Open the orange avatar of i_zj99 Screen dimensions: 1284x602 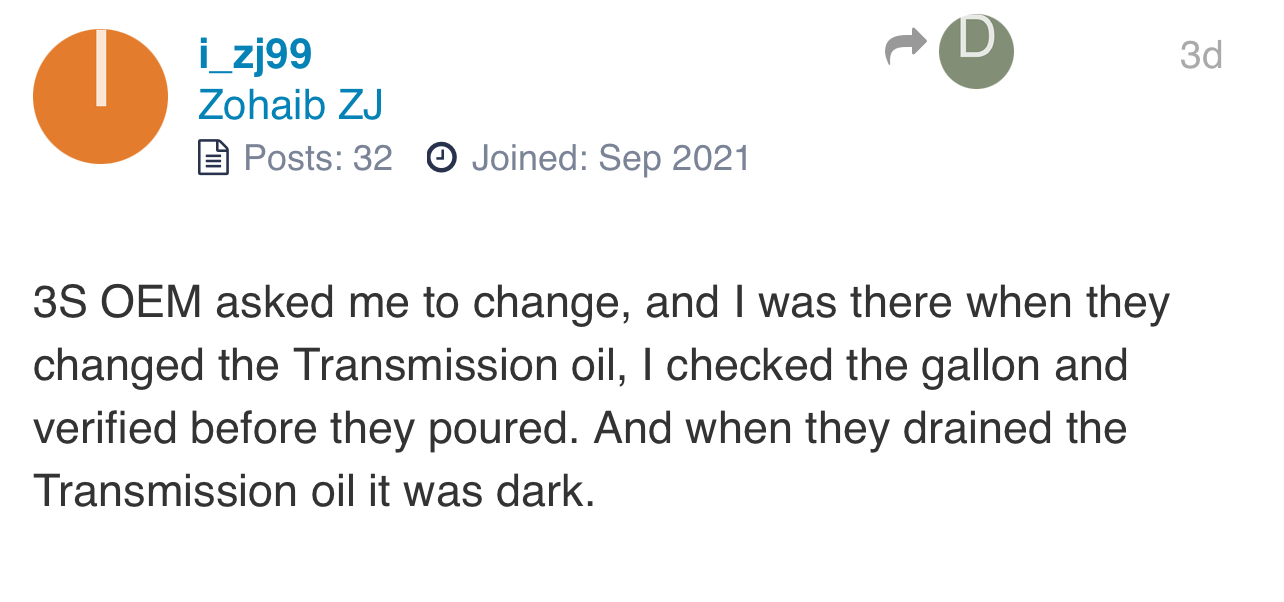coord(100,97)
